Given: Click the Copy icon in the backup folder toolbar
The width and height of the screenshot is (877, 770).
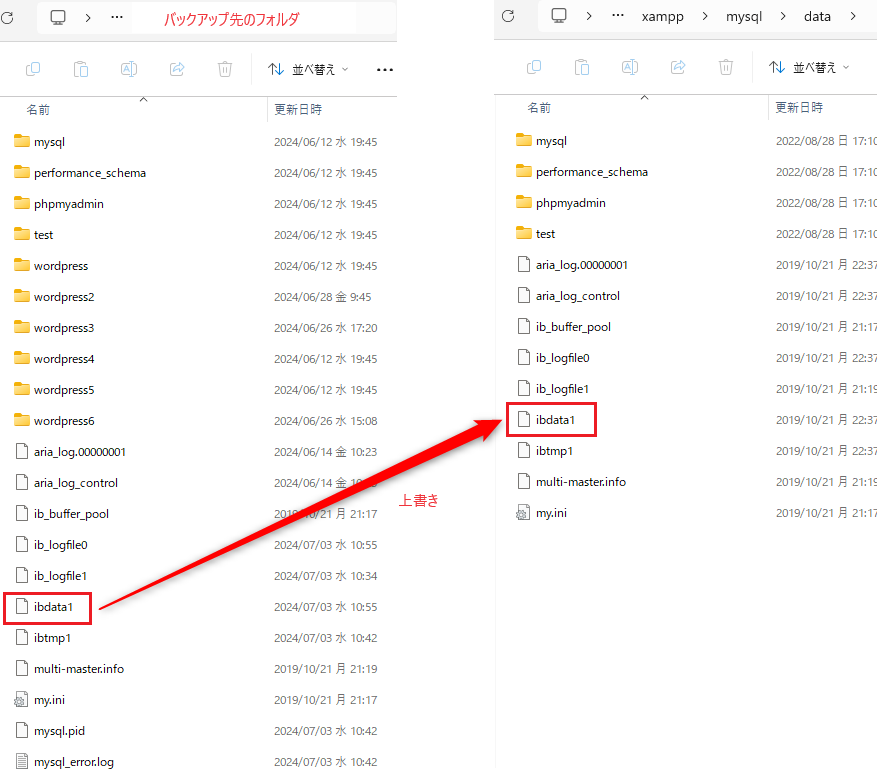Looking at the screenshot, I should tap(33, 69).
